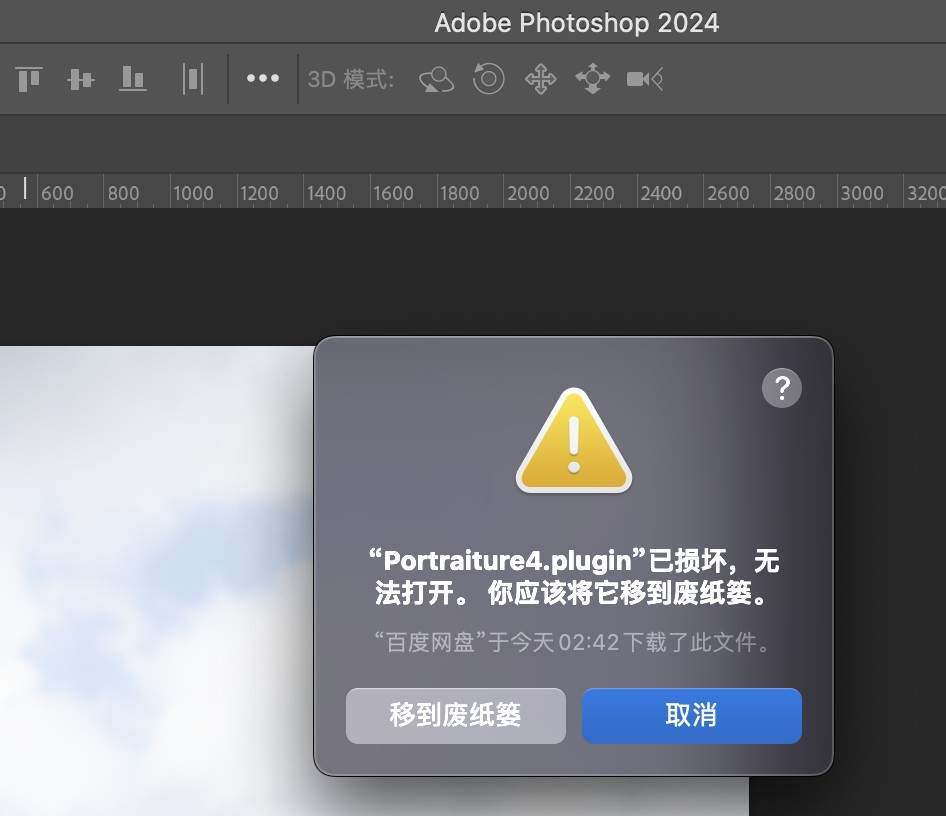Click the Portraiture4.plugin error message text
Screen dimensions: 946x816
[x=573, y=575]
